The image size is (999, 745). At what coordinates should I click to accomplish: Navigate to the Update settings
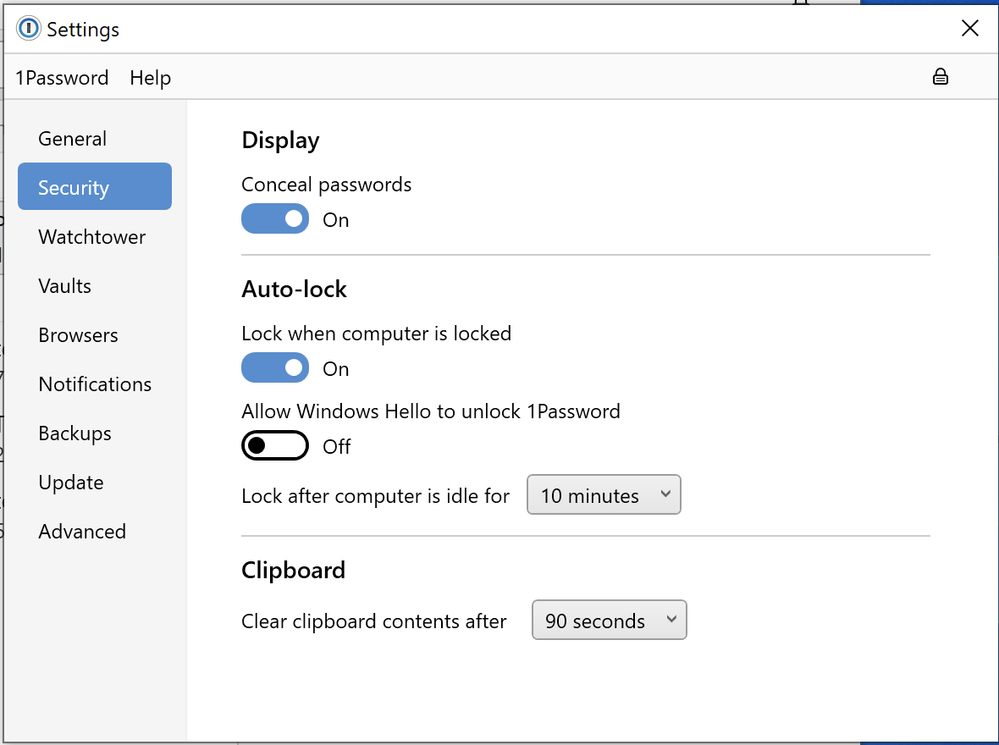coord(71,482)
